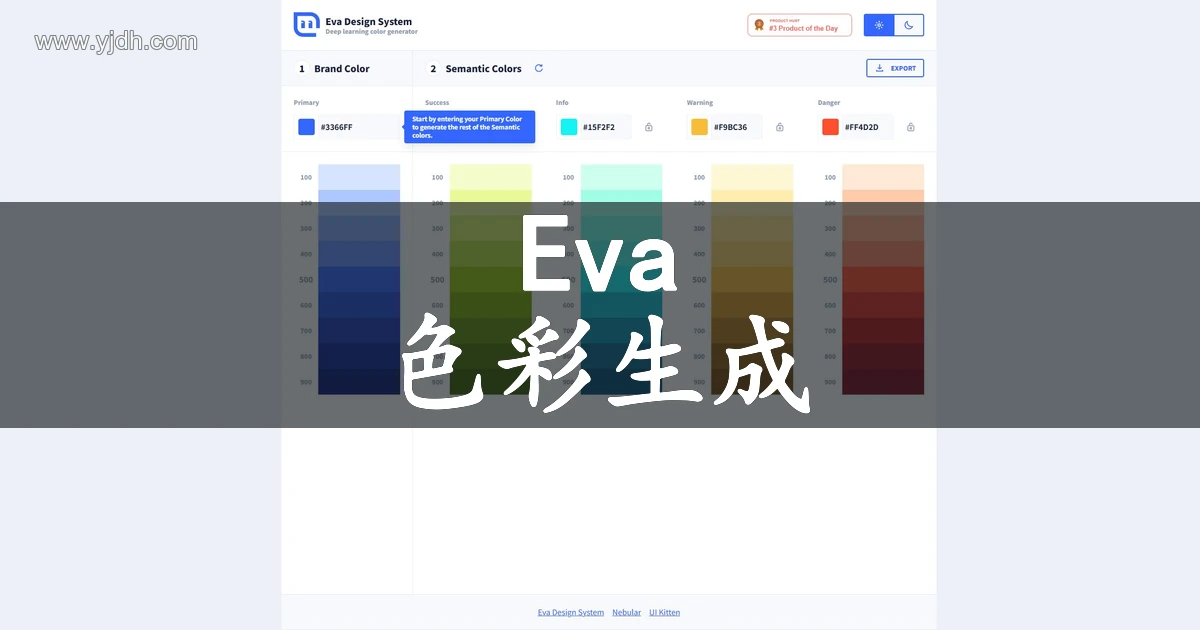Edit the Primary hex field #3366FF
1200x630 pixels.
[x=347, y=127]
